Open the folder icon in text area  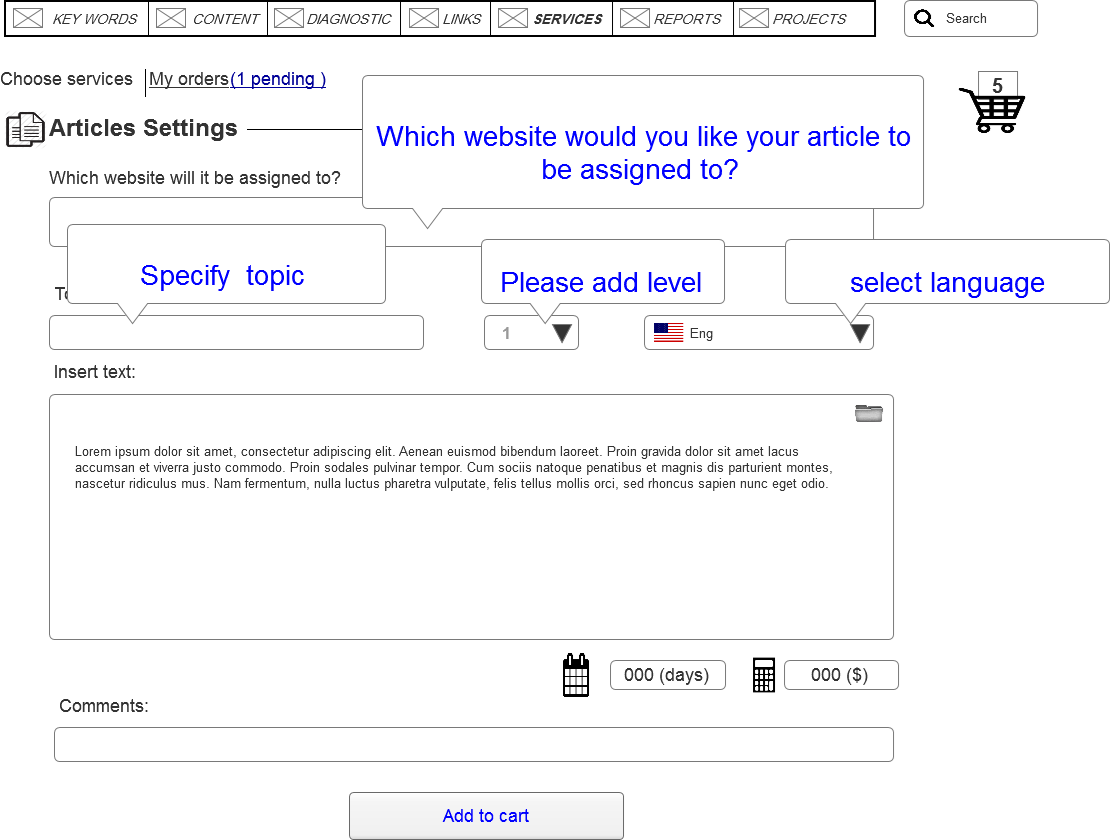pyautogui.click(x=869, y=413)
